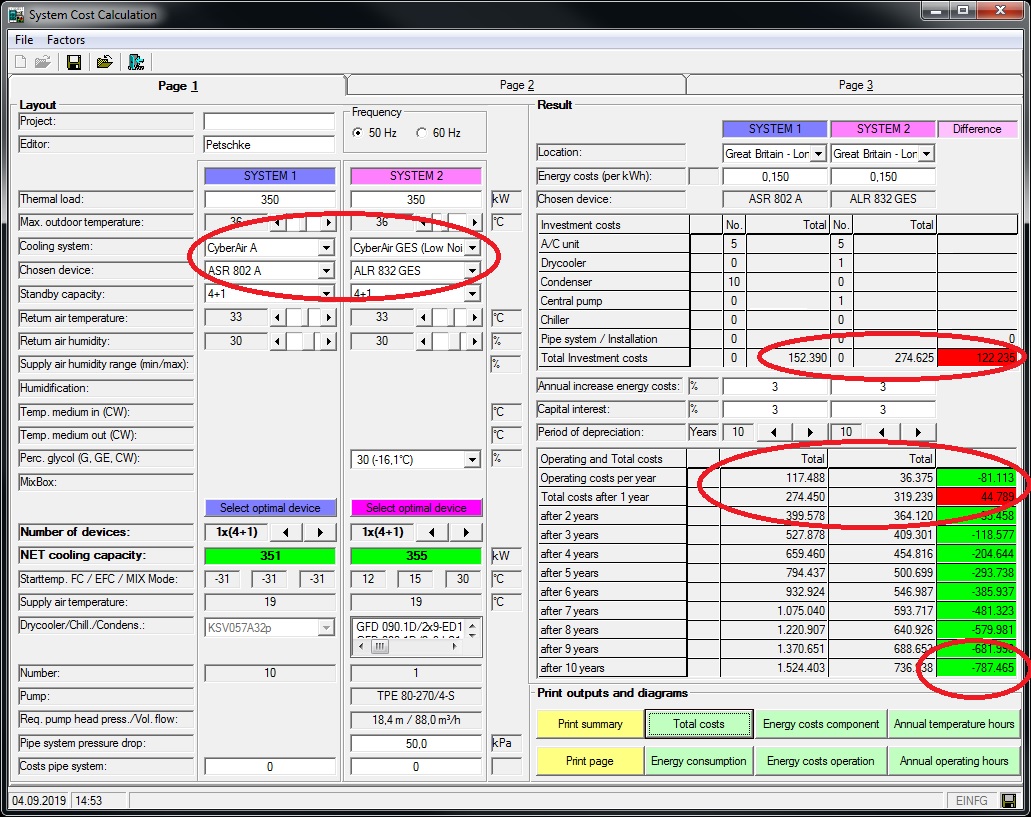The height and width of the screenshot is (817, 1031).
Task: Switch to the Page 2 tab
Action: click(x=516, y=85)
